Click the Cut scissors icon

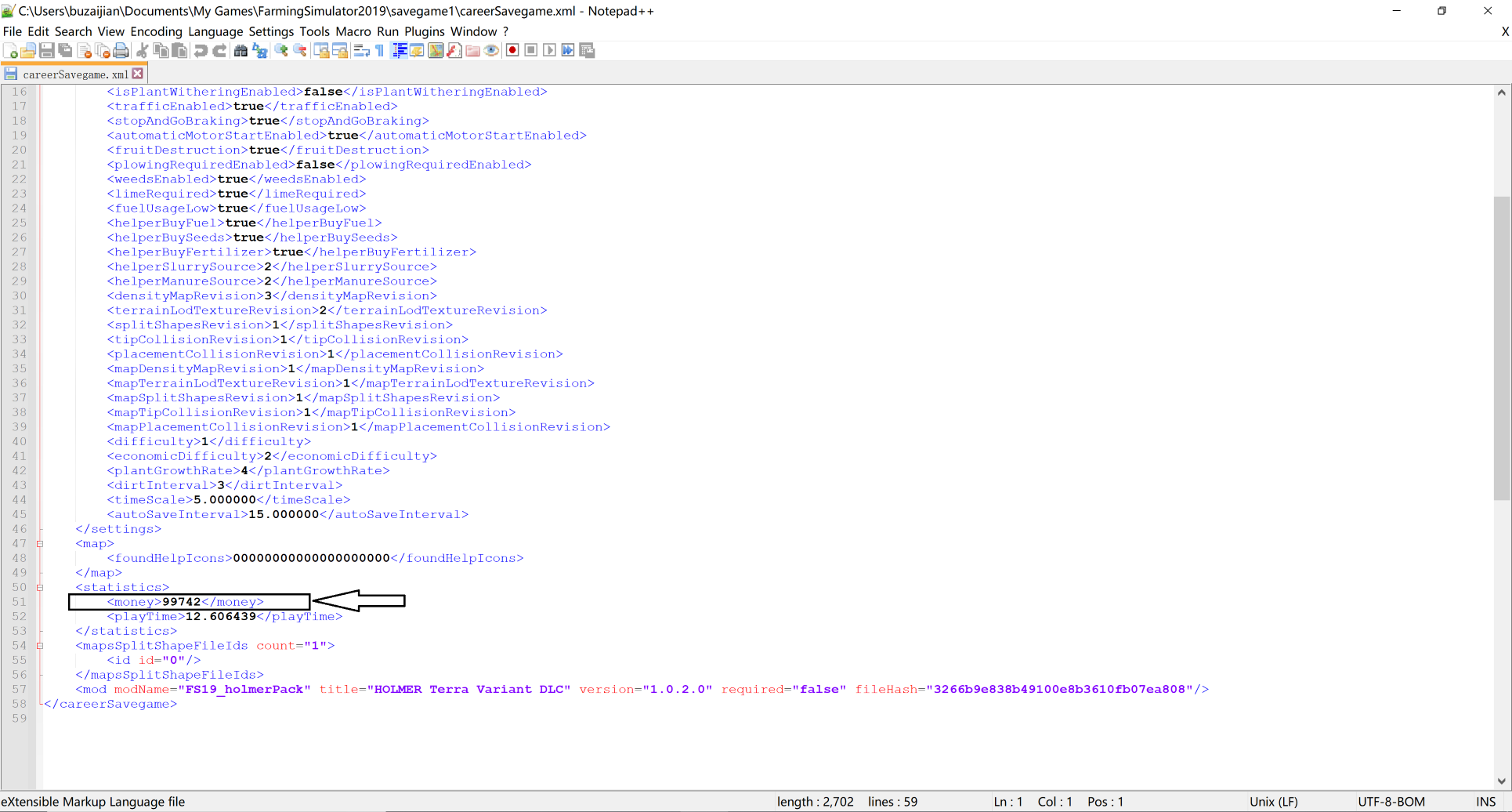tap(143, 51)
